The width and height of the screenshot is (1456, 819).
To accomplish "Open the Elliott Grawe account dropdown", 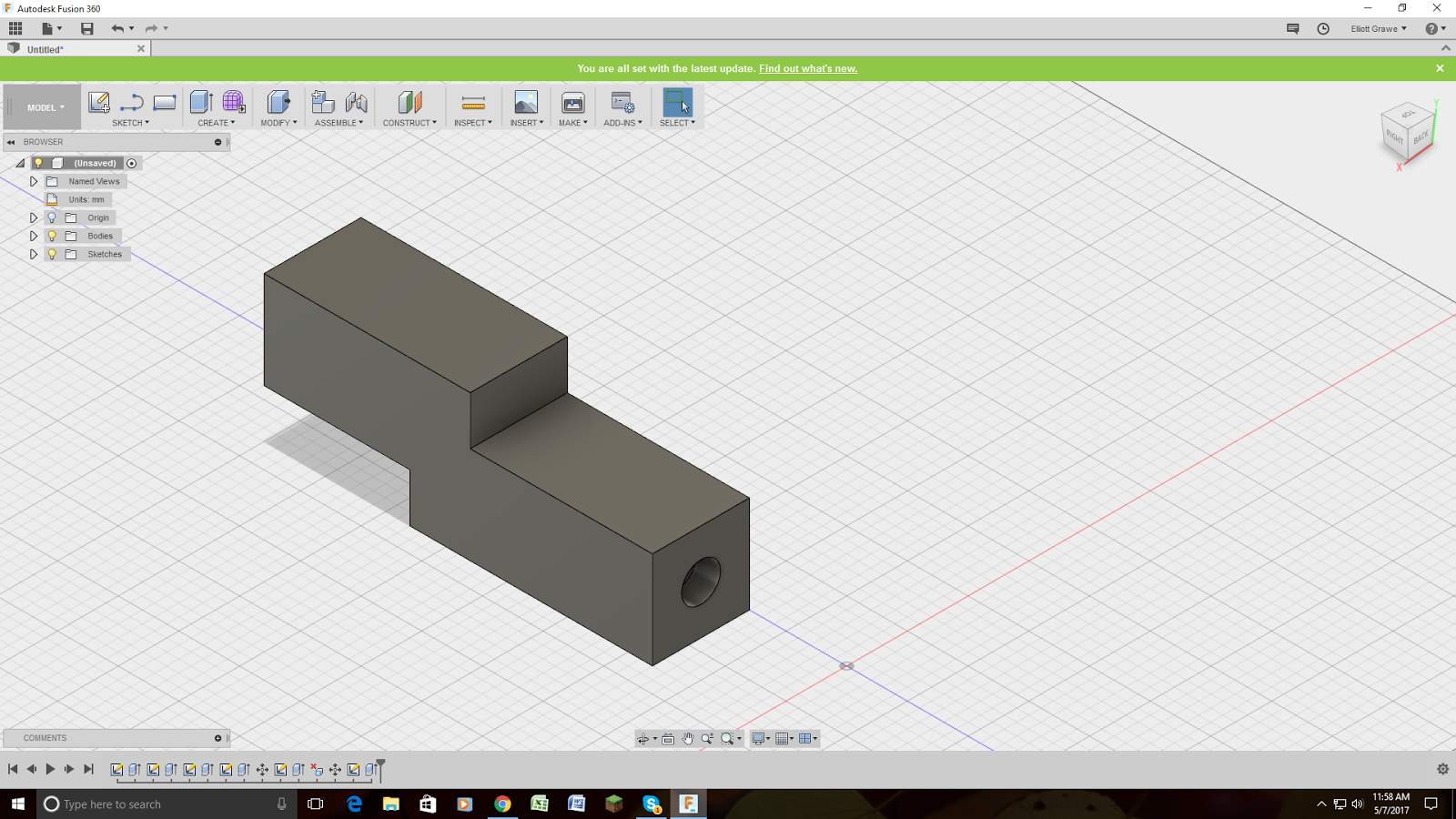I will tap(1378, 29).
